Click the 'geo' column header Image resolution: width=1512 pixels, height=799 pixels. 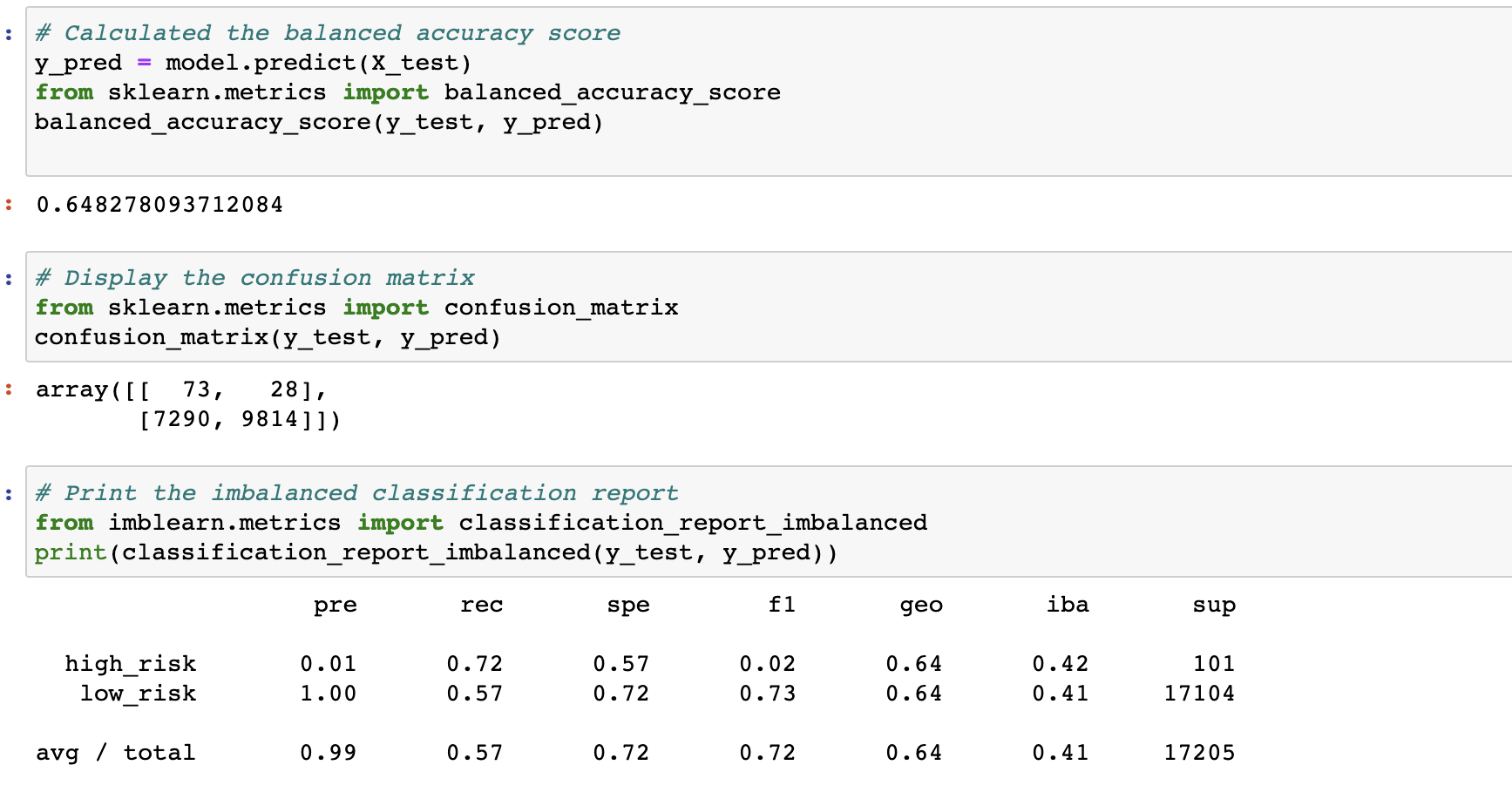(921, 605)
